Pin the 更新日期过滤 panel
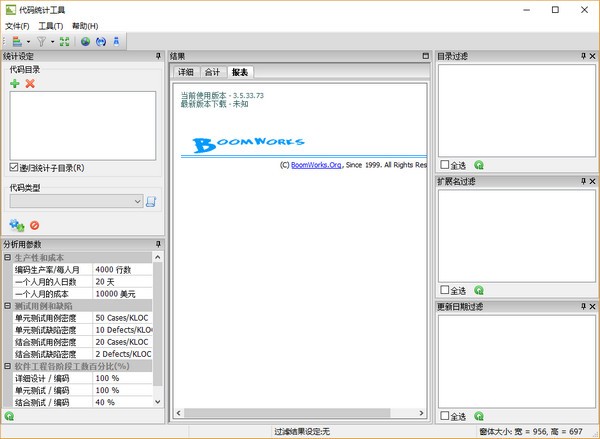 click(x=584, y=306)
